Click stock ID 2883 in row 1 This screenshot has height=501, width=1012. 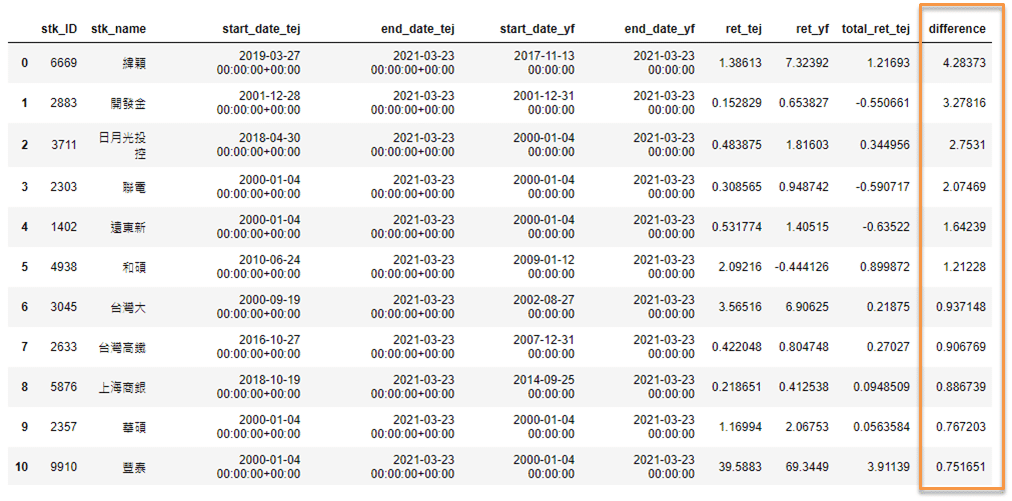tap(63, 103)
